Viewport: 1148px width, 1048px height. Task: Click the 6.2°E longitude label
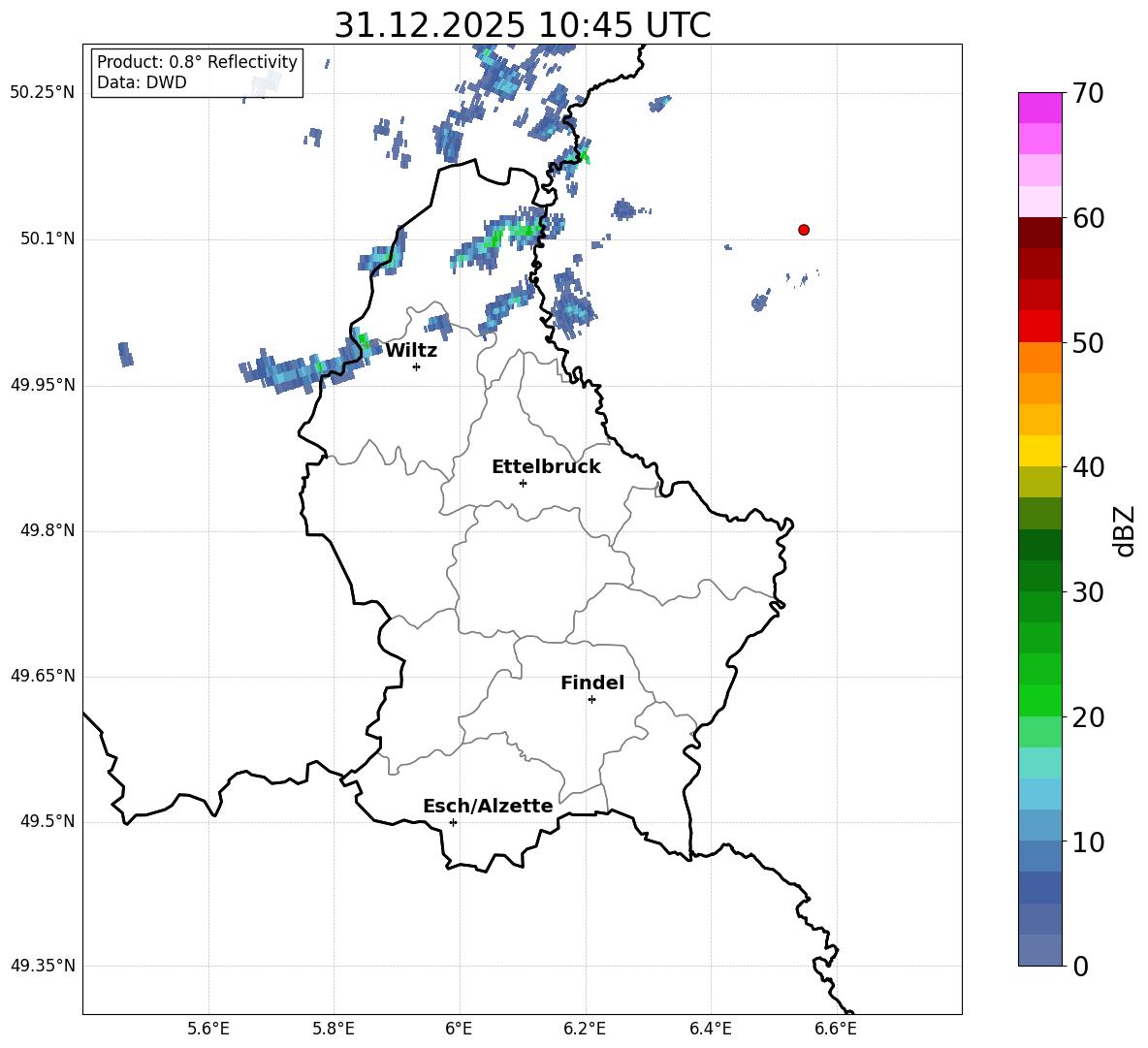point(585,1029)
